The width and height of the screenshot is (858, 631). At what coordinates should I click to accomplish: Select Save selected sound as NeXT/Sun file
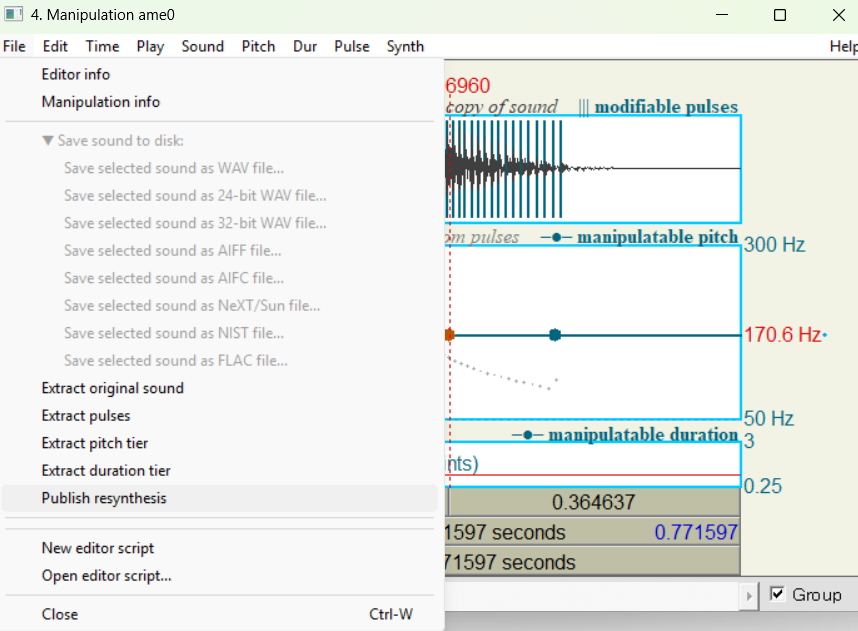click(219, 305)
